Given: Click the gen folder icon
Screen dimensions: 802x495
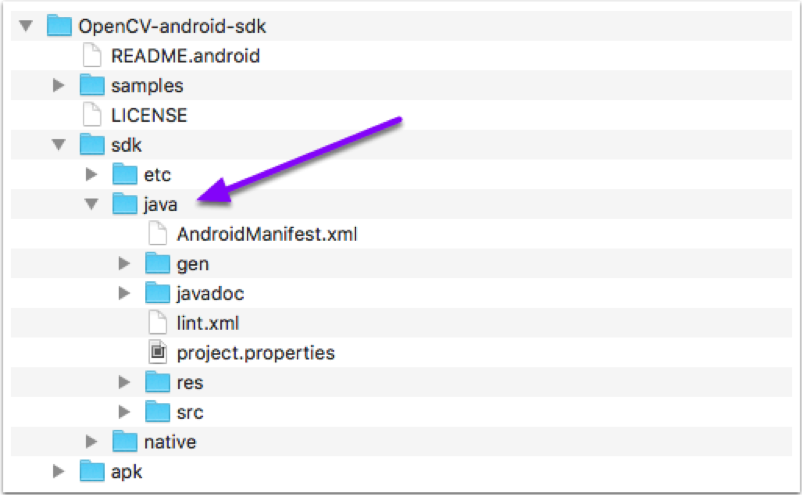Looking at the screenshot, I should 158,263.
